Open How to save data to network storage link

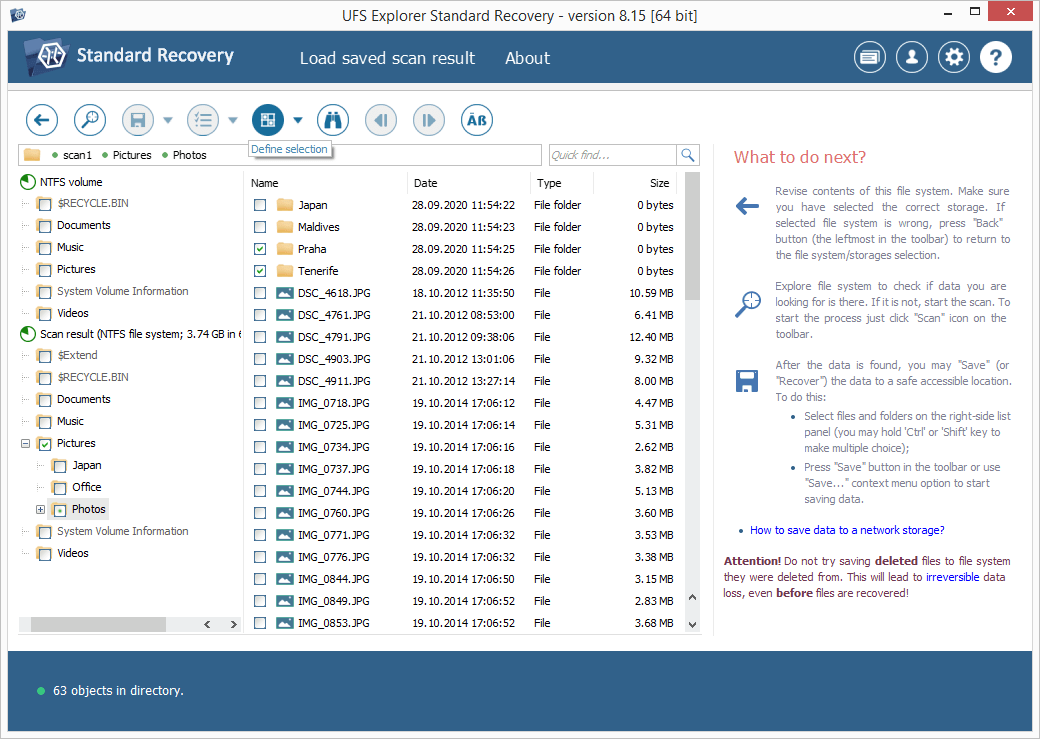point(847,530)
